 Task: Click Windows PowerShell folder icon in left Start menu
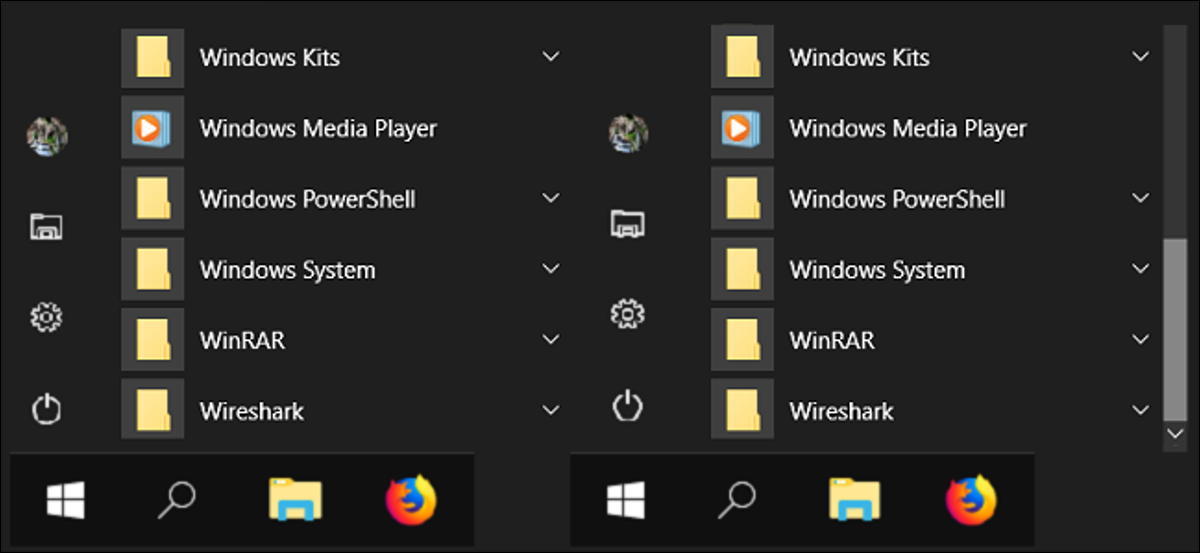click(152, 198)
